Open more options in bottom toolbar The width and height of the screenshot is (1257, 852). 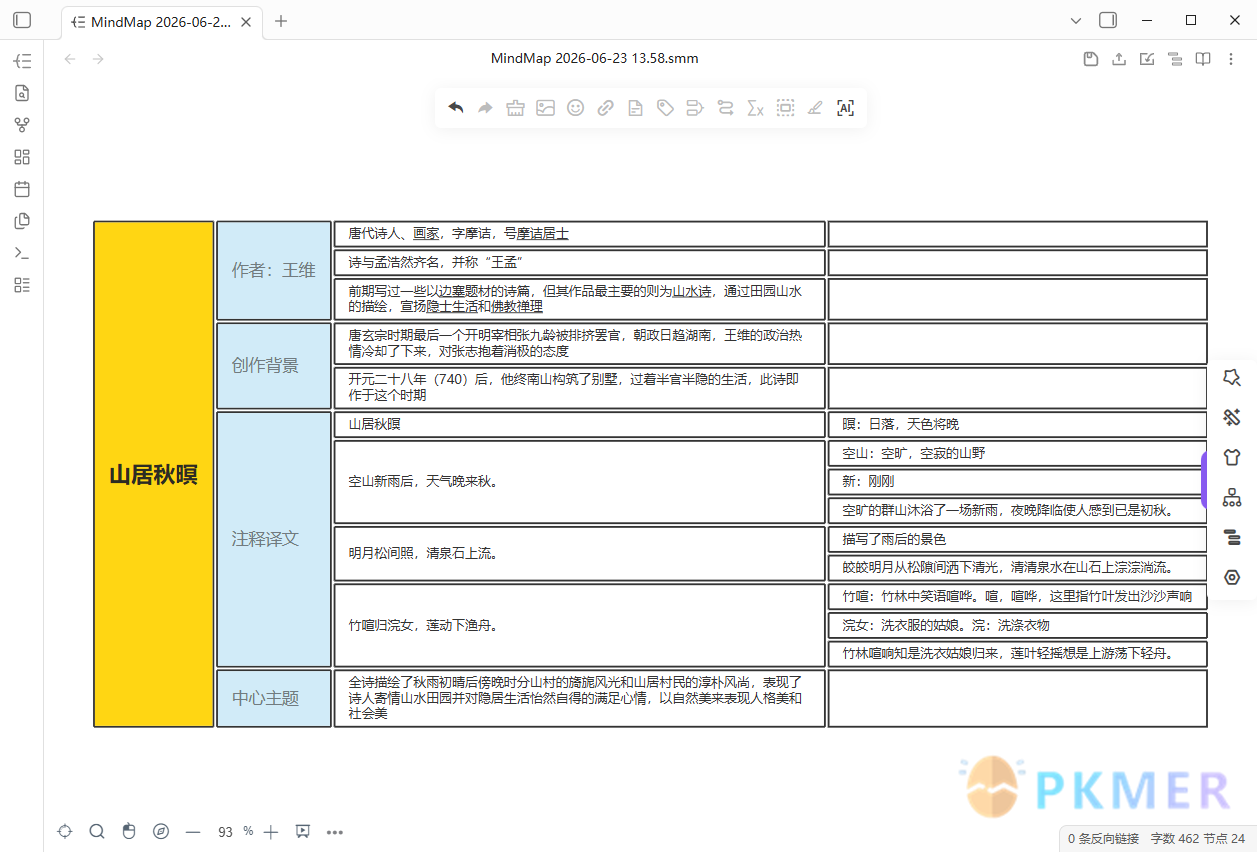[335, 831]
